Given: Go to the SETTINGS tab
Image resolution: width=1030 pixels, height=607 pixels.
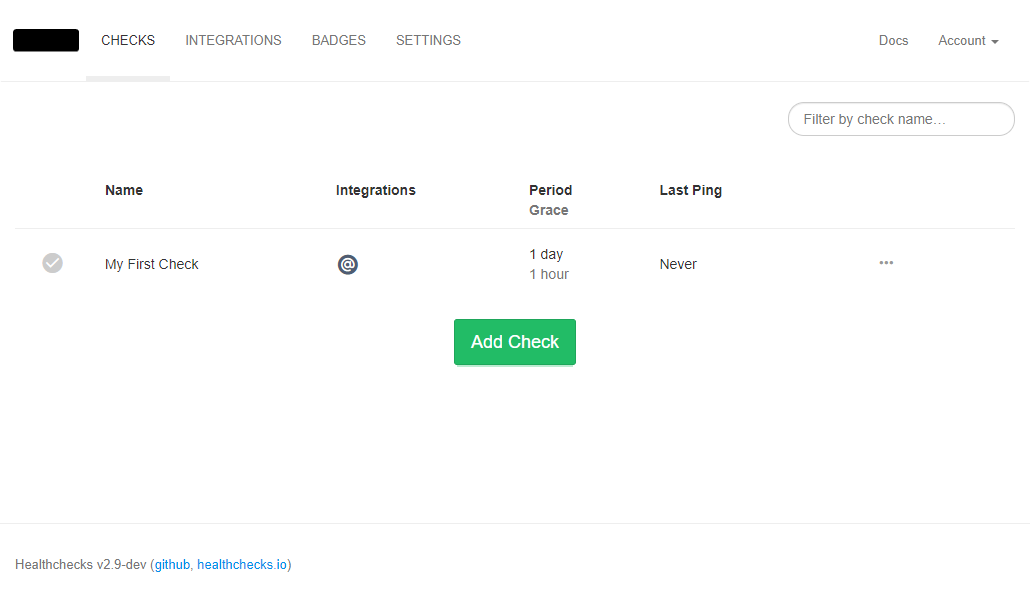Looking at the screenshot, I should point(428,40).
